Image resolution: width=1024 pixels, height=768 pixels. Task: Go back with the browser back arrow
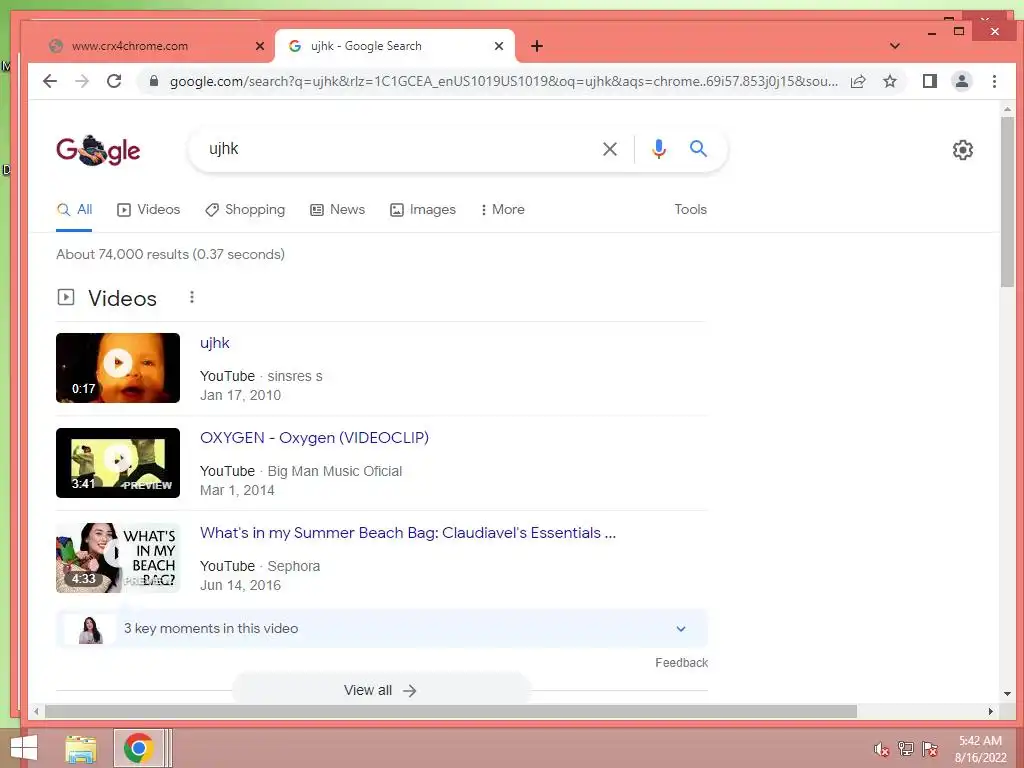tap(50, 81)
